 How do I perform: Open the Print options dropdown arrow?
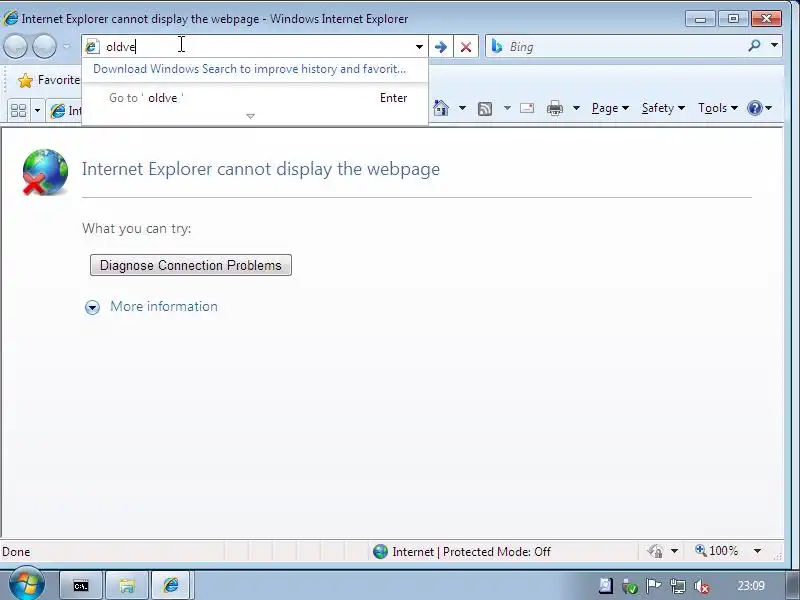[x=576, y=108]
